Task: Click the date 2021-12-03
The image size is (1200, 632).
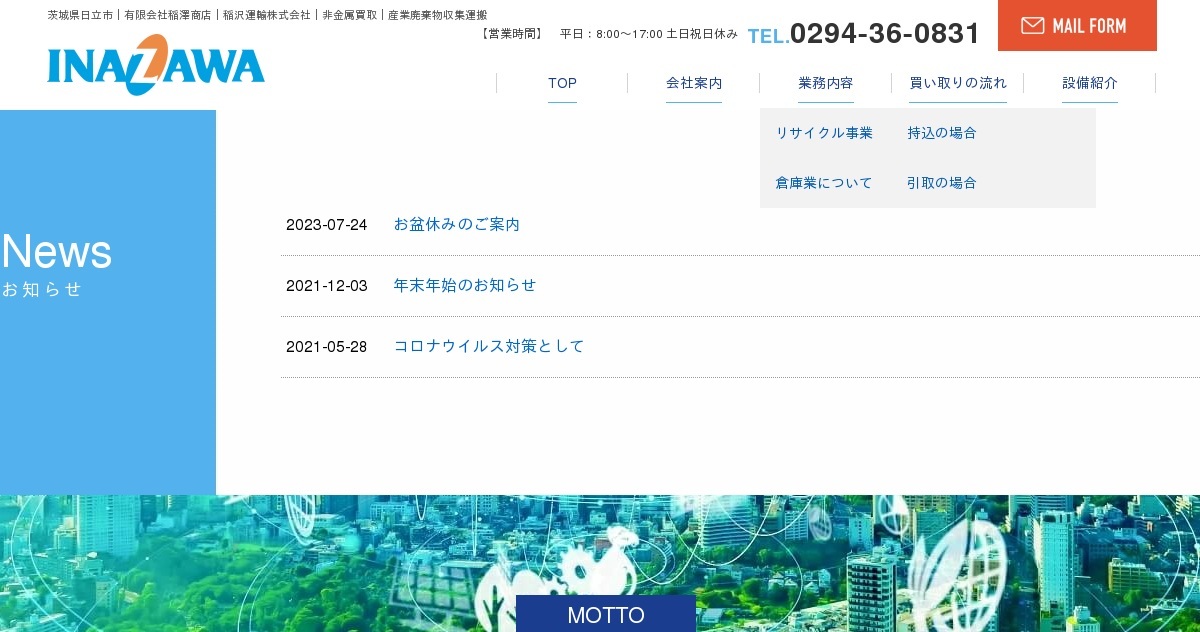Action: (326, 285)
